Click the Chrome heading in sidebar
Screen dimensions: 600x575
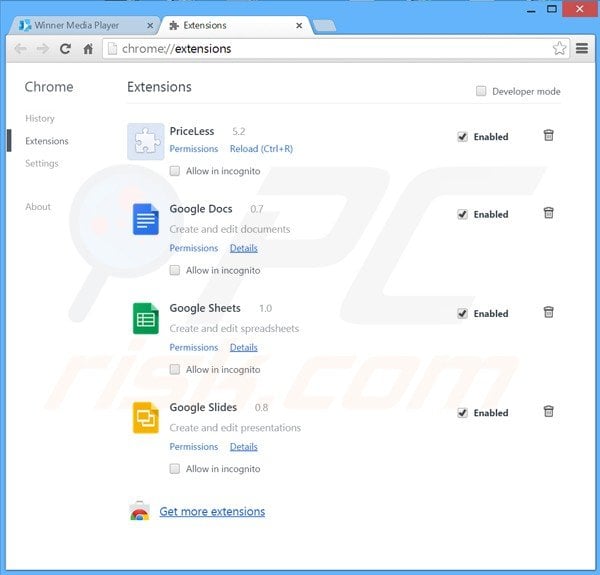coord(49,87)
